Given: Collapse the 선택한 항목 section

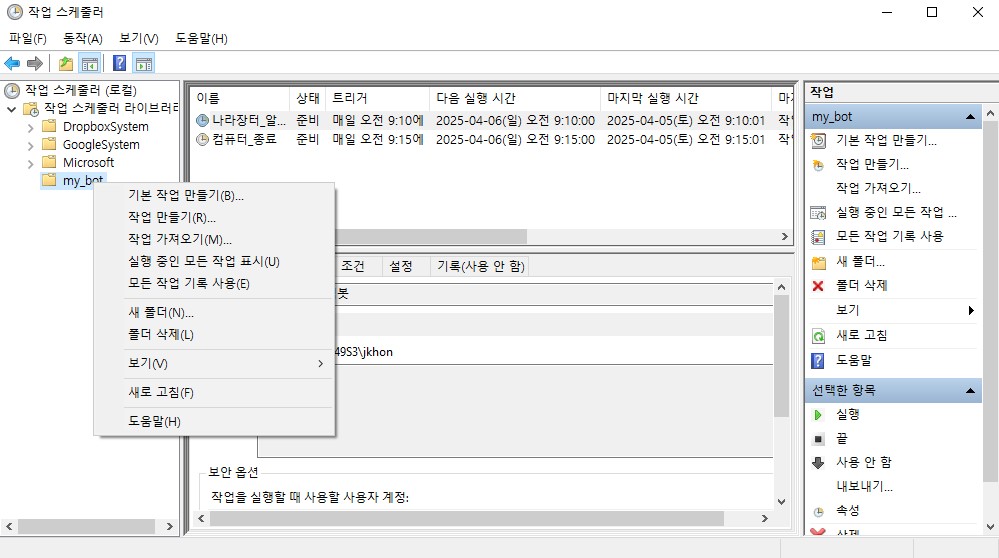Looking at the screenshot, I should point(970,390).
